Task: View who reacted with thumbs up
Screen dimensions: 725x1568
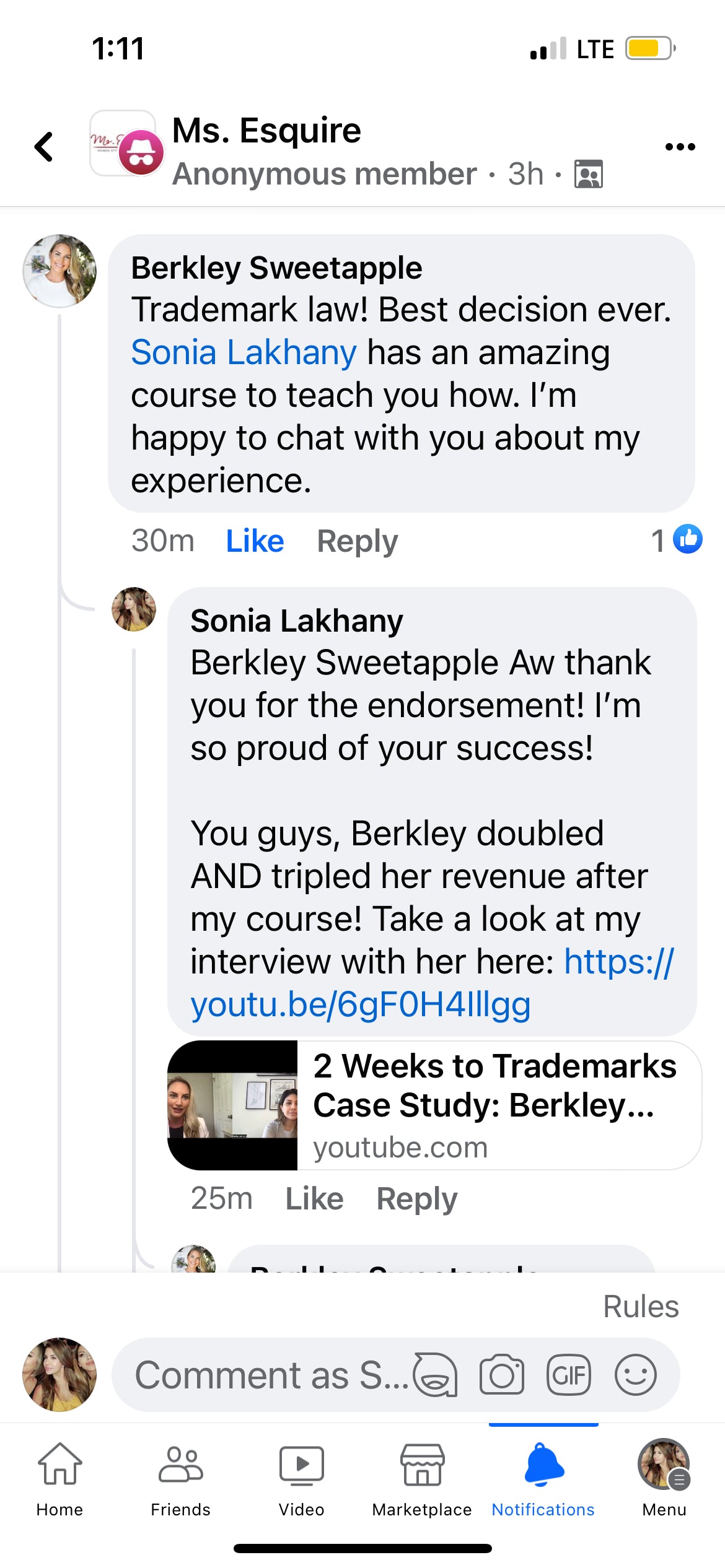Action: (685, 539)
